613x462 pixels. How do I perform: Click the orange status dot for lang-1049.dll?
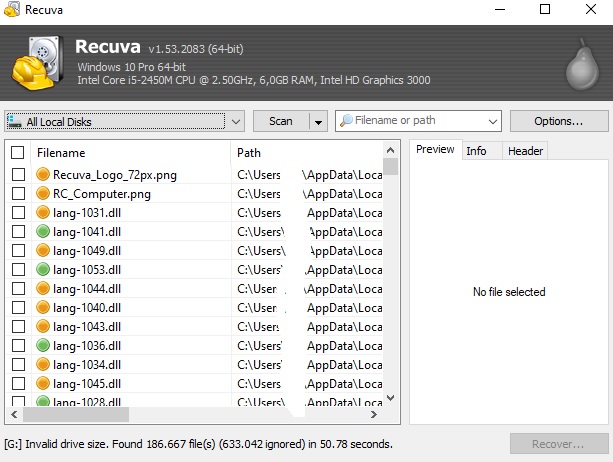click(43, 250)
